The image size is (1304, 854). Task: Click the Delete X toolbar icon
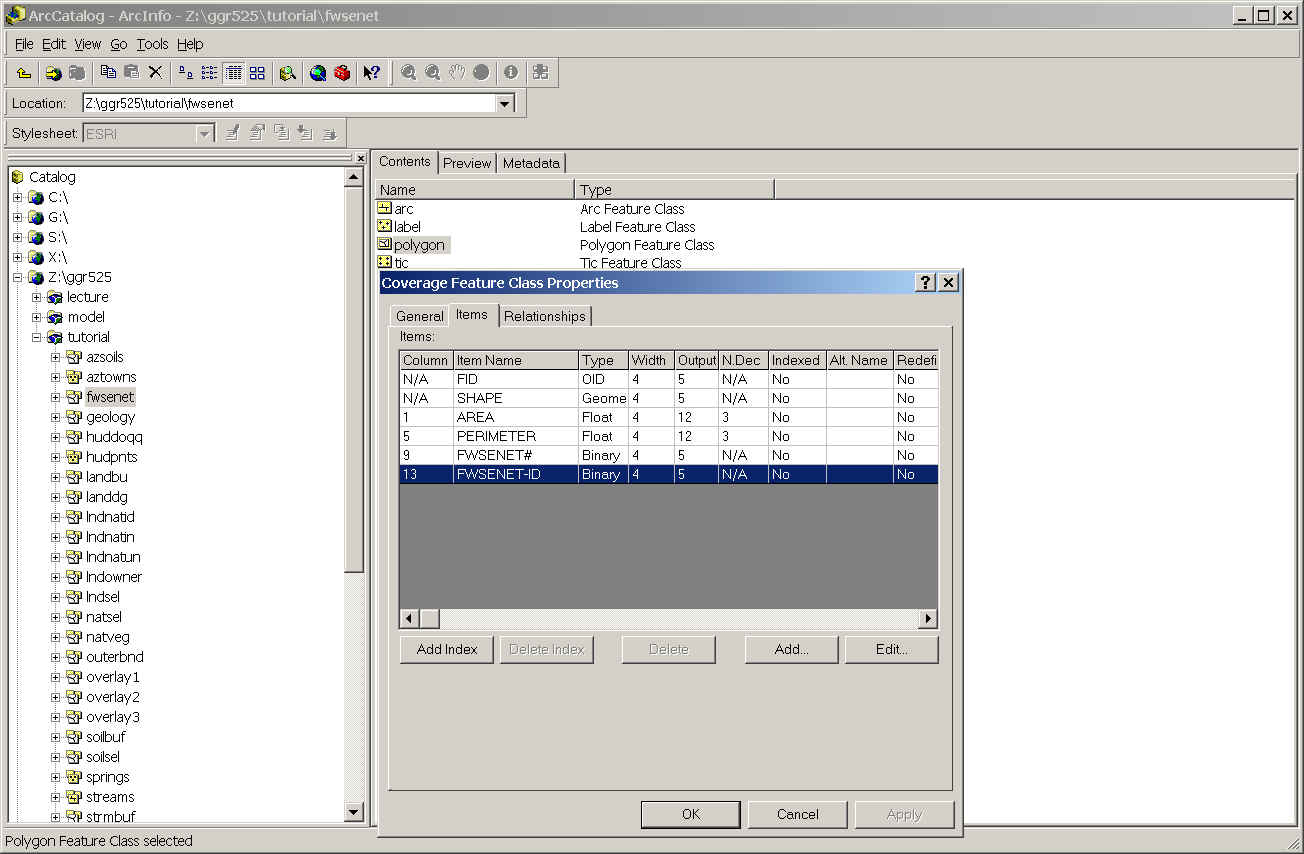click(x=155, y=72)
